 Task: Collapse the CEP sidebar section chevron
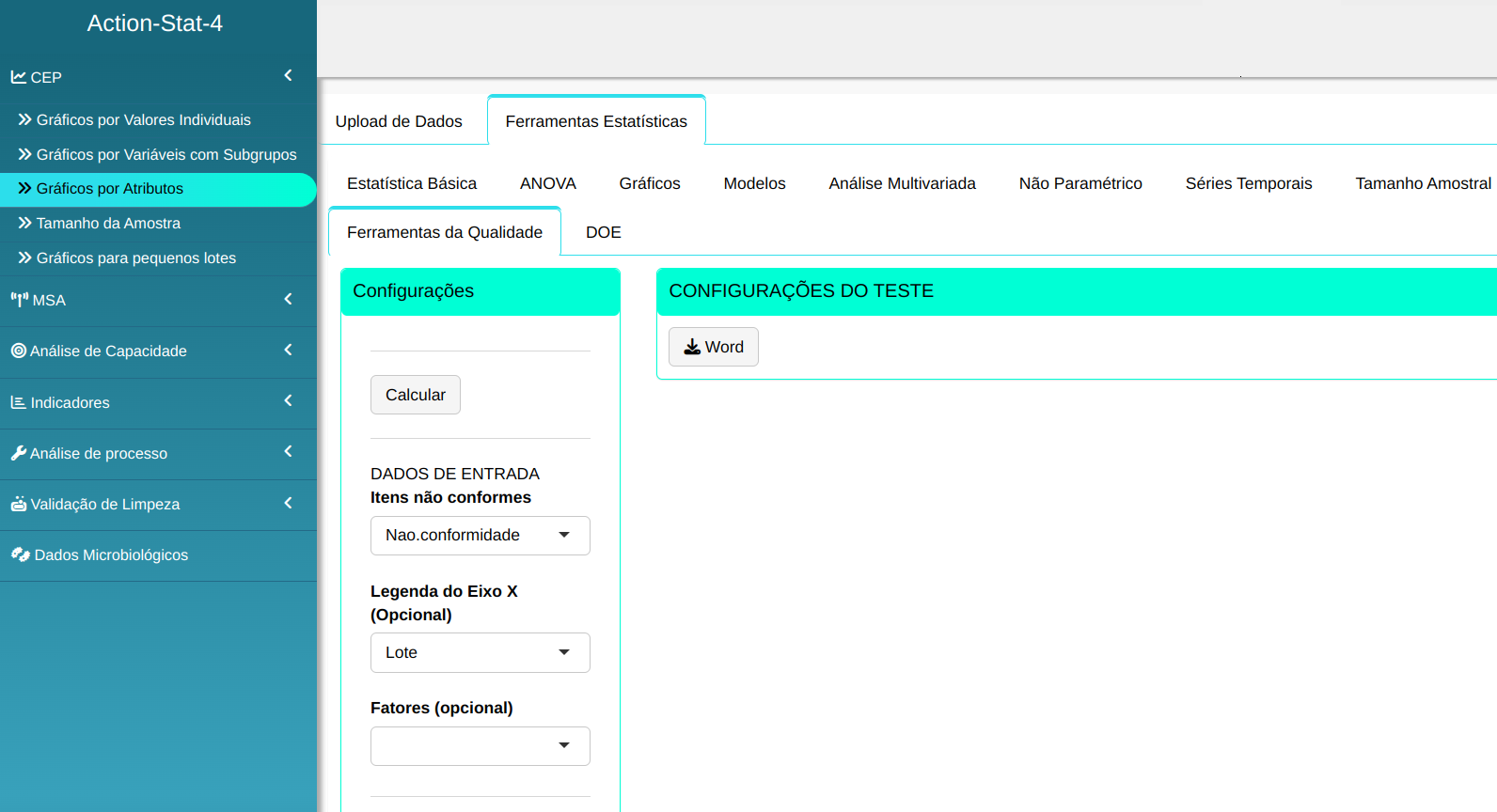[288, 75]
